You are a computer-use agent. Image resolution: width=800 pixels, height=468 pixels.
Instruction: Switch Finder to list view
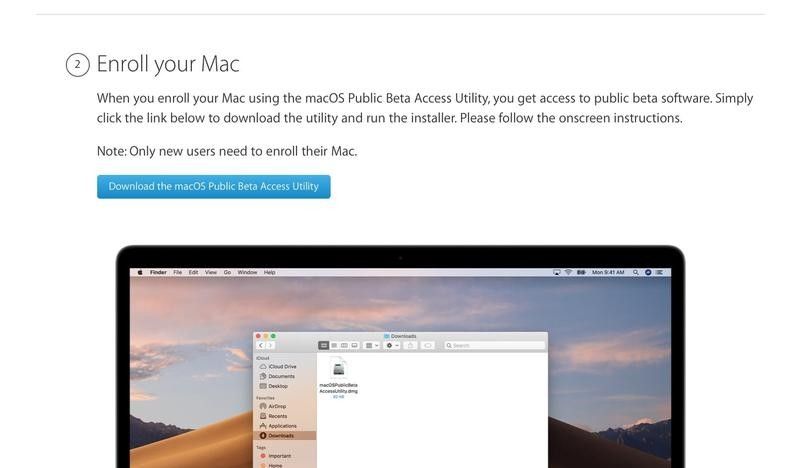pyautogui.click(x=334, y=346)
